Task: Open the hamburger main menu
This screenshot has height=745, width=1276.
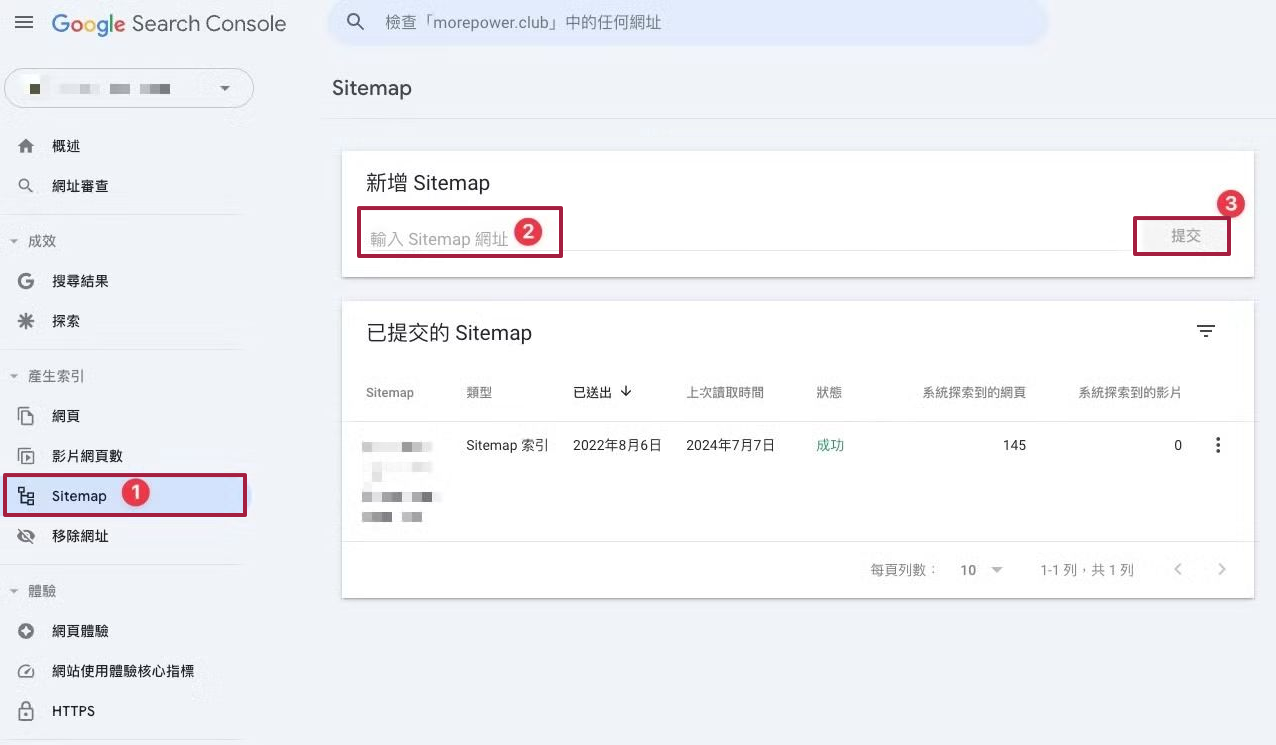Action: [24, 23]
